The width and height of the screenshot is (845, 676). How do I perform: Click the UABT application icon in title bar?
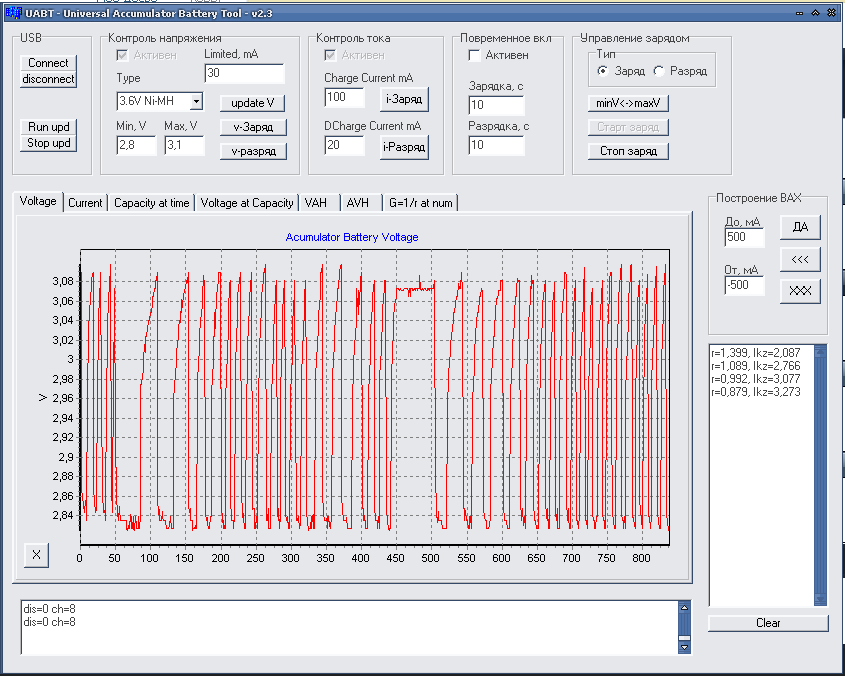pyautogui.click(x=13, y=12)
